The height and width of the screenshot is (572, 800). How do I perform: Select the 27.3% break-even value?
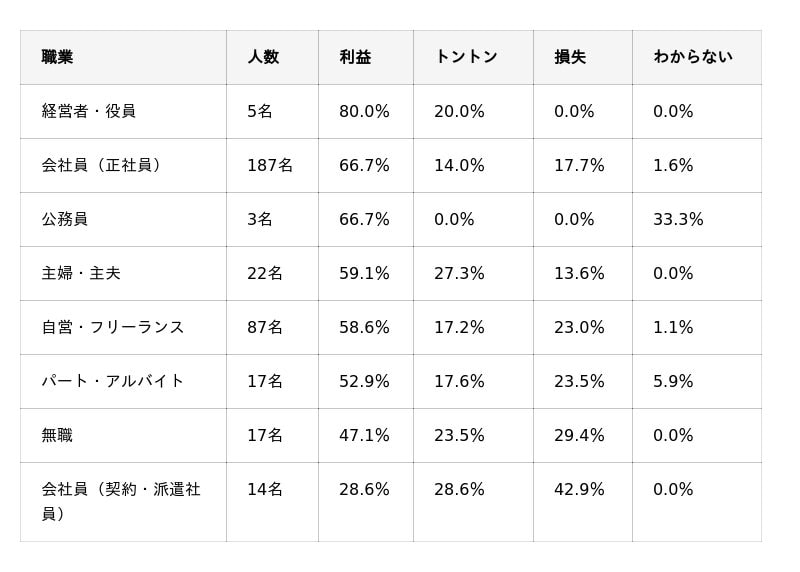[x=459, y=273]
